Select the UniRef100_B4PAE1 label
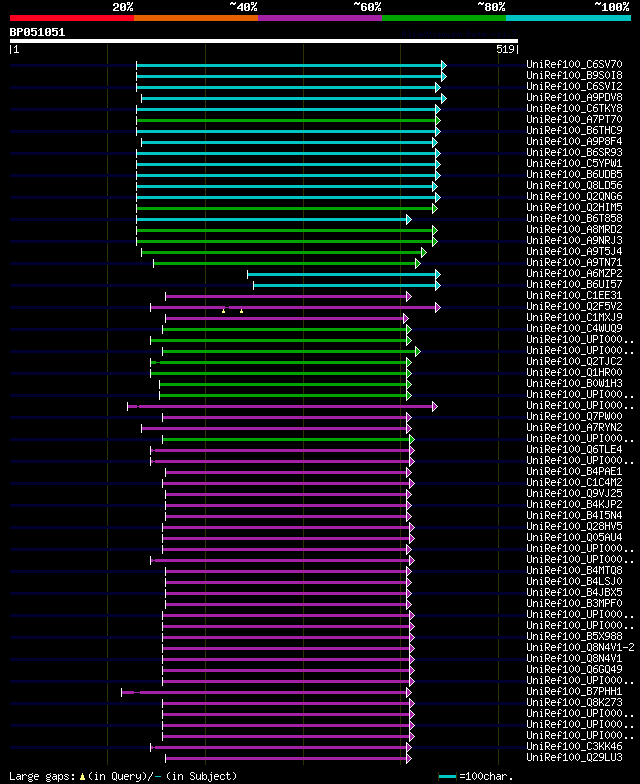 point(574,472)
